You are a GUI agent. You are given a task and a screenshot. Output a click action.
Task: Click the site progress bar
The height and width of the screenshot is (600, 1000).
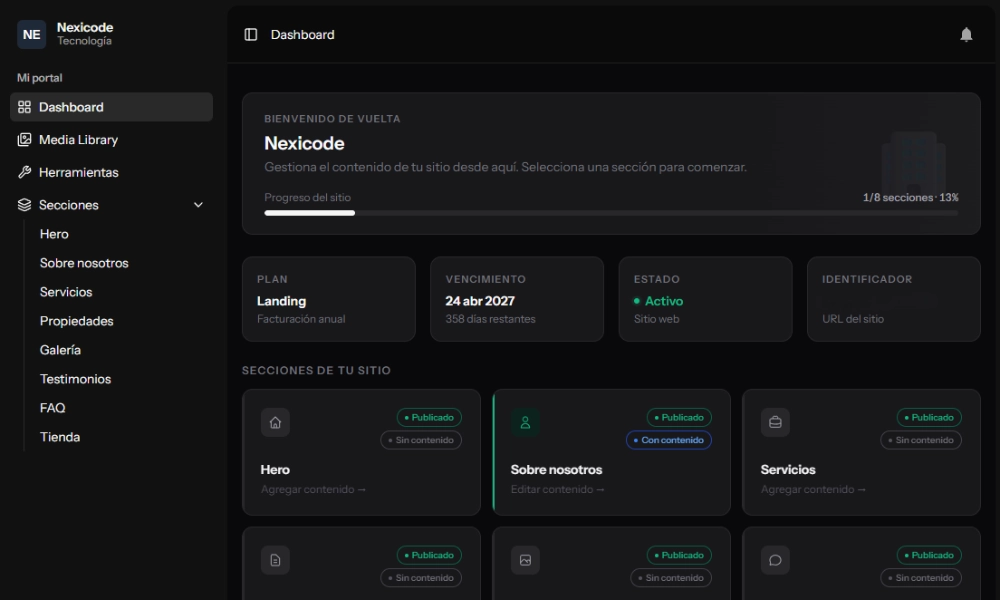(x=611, y=213)
